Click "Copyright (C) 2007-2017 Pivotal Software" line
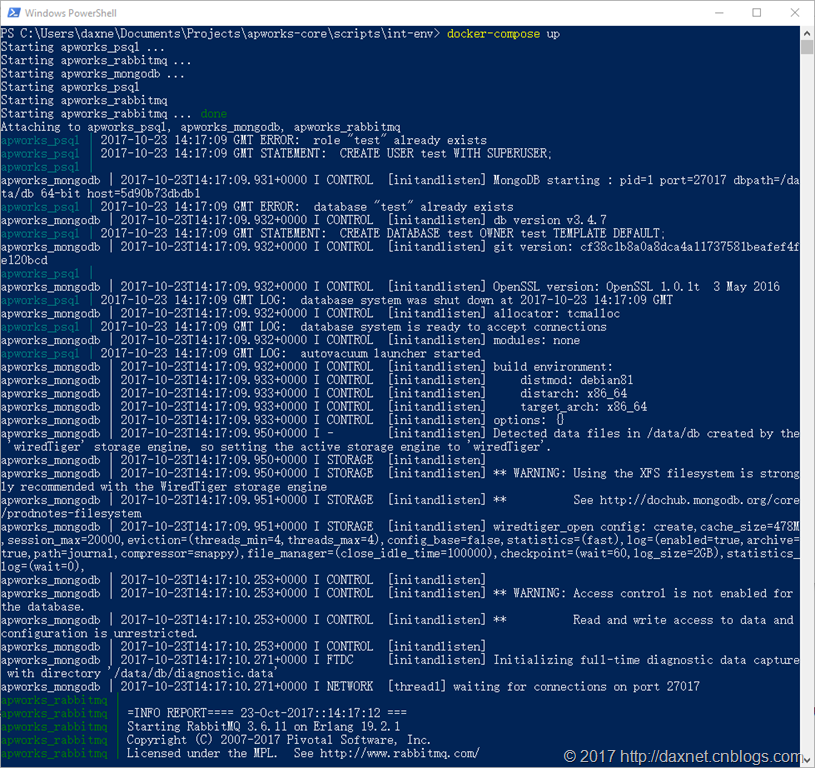 pos(279,740)
